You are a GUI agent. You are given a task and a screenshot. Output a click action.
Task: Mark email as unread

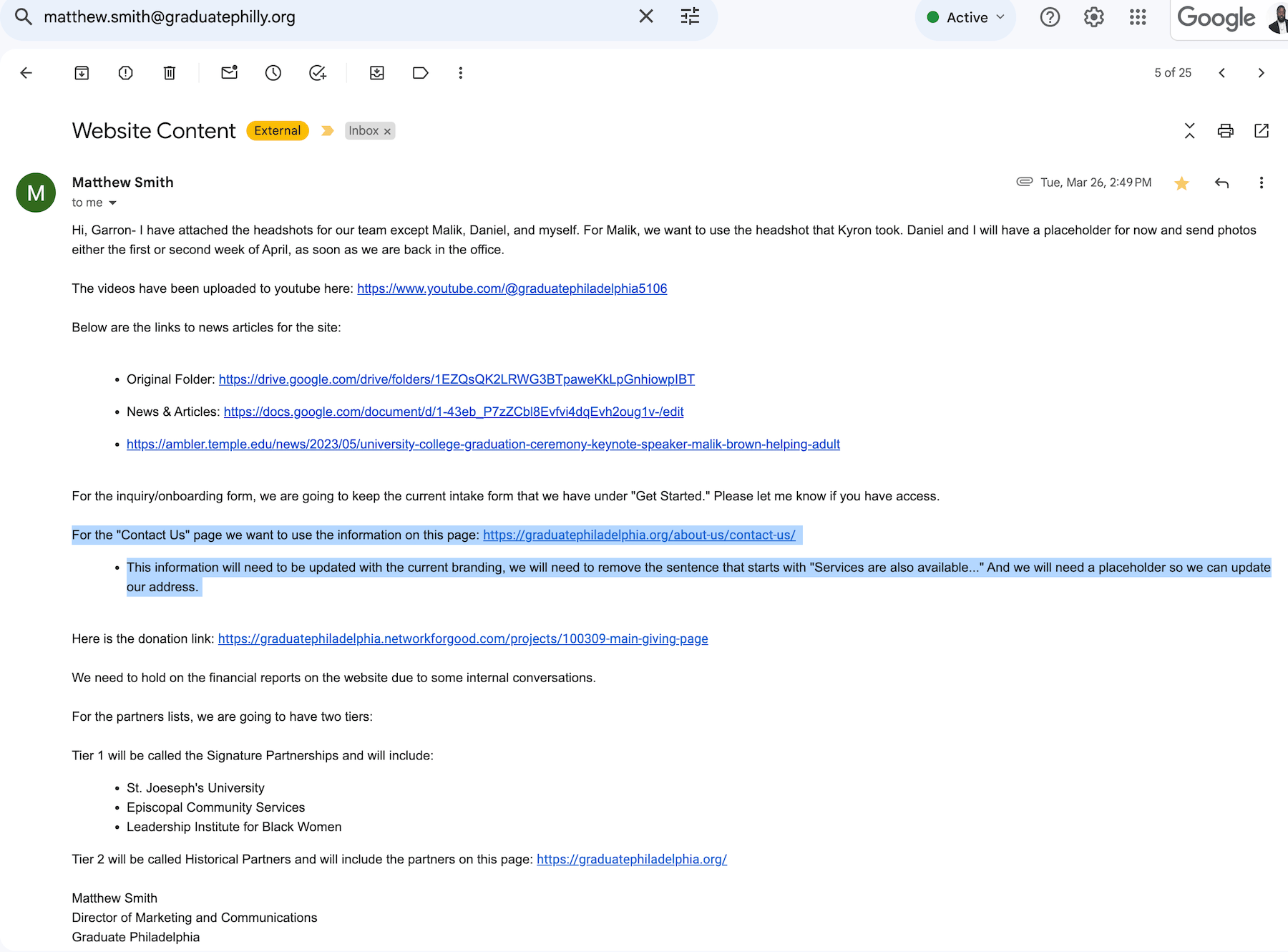(x=230, y=73)
